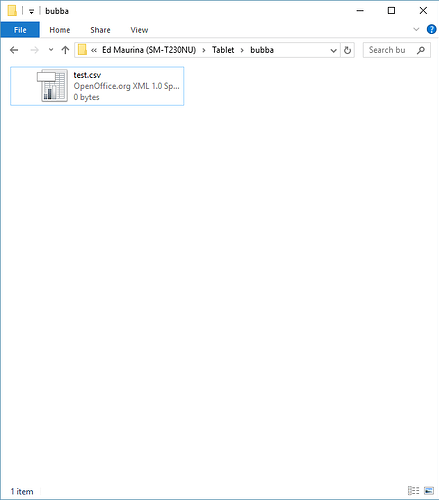Open the View ribbon tab
This screenshot has width=439, height=500.
coord(139,30)
